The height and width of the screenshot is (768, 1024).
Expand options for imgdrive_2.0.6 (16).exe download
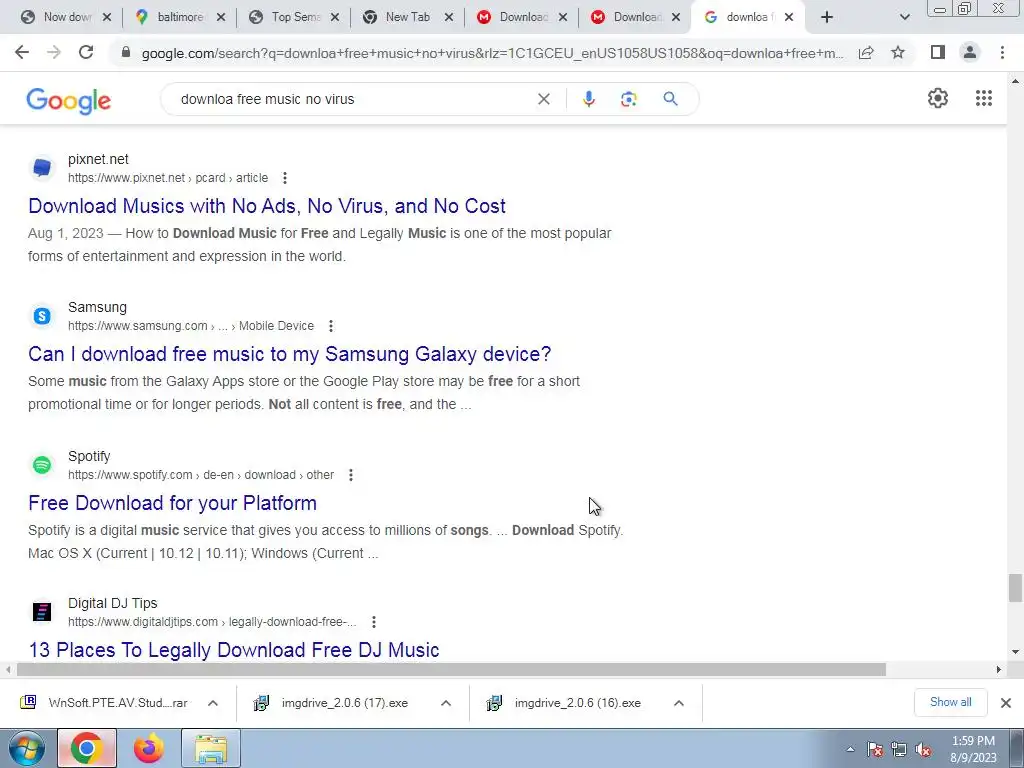pos(679,703)
